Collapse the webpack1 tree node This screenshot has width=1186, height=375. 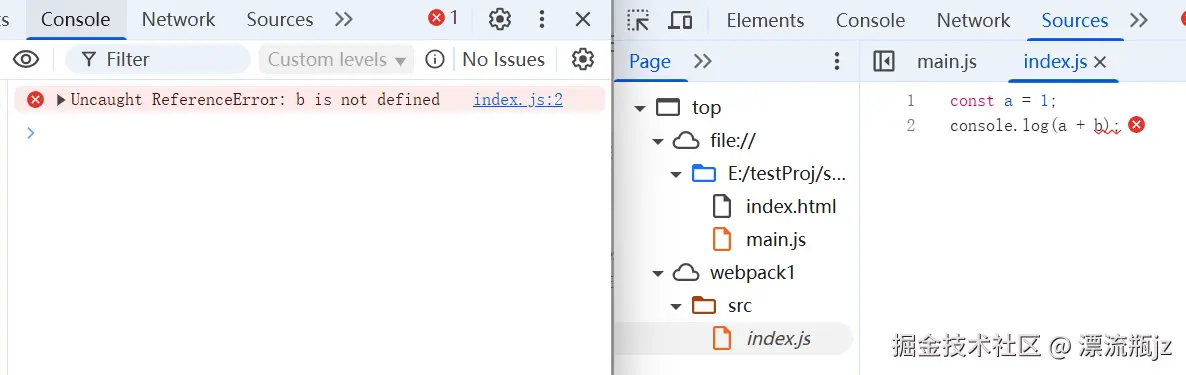pos(659,273)
